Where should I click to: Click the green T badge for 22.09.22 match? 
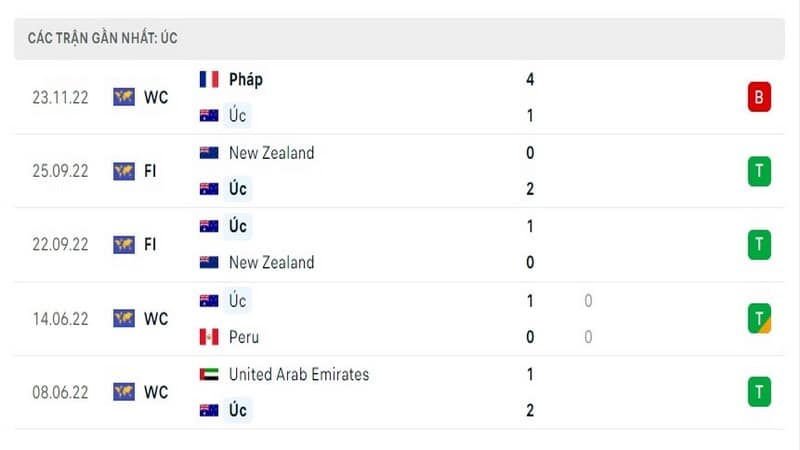point(759,244)
